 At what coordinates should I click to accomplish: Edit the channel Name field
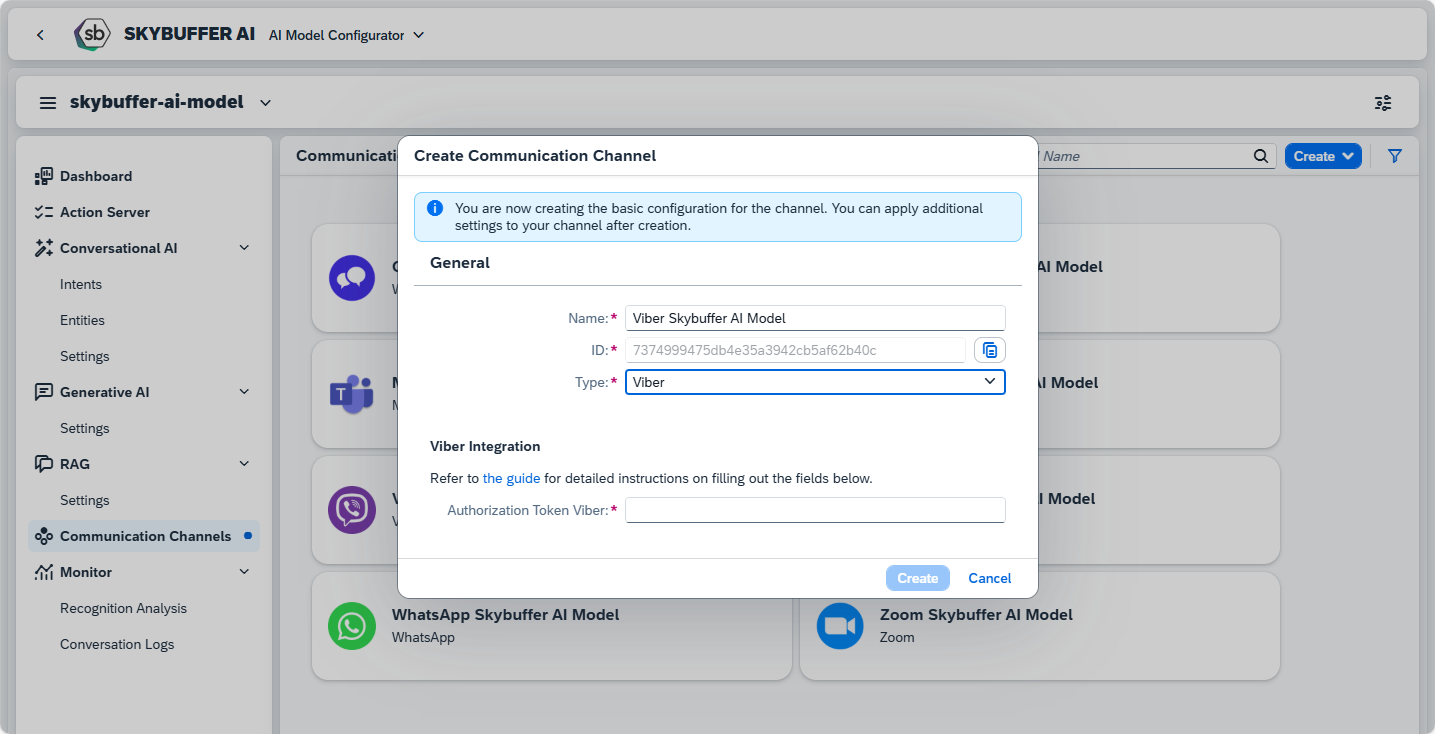coord(815,318)
